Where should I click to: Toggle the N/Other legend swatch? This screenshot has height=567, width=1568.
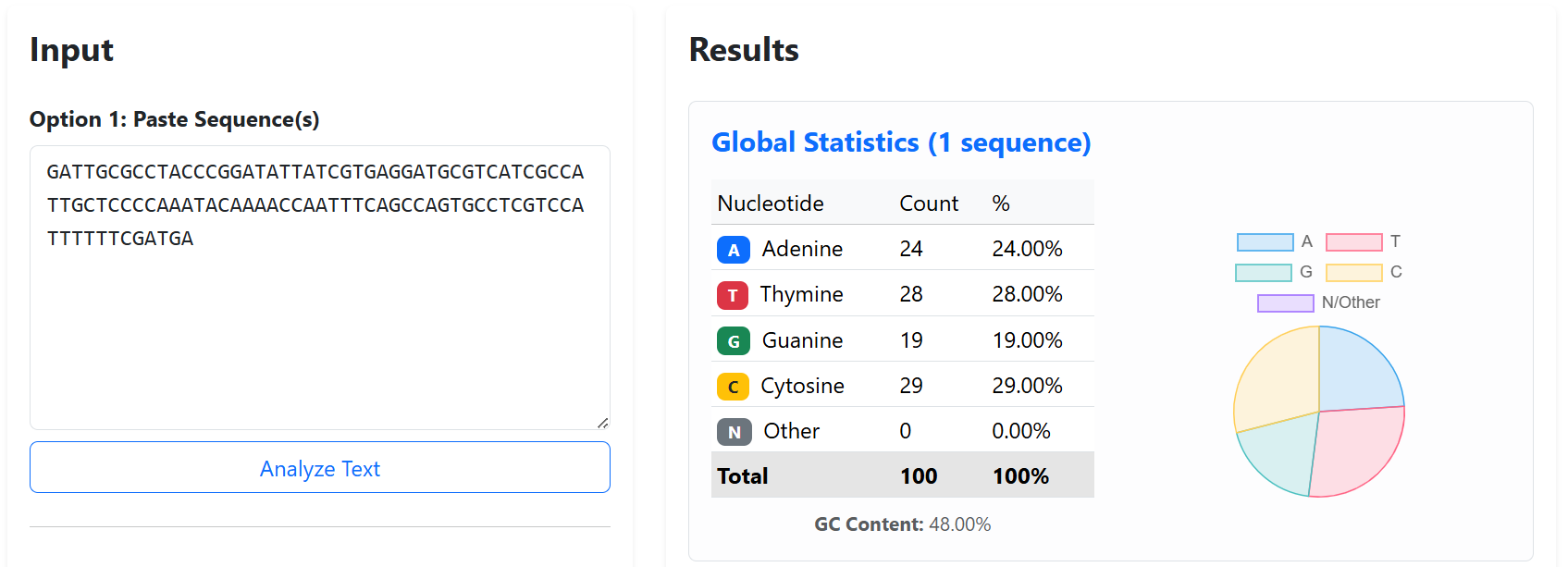click(x=1286, y=303)
